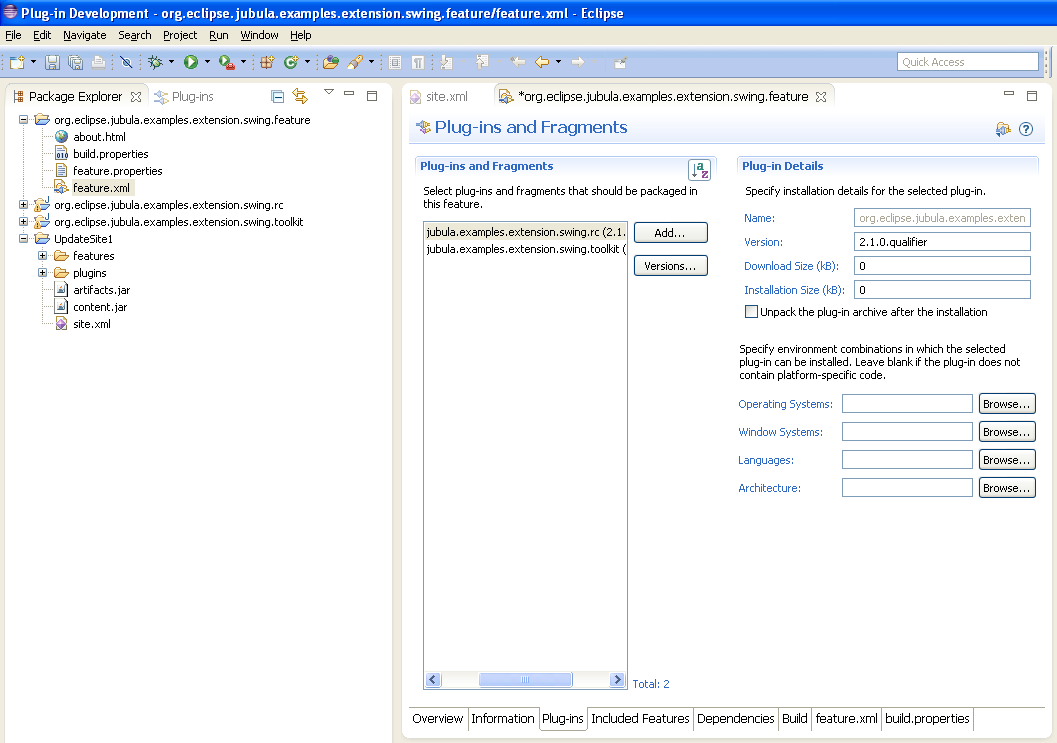Select jubula.examples.extension.swing.toolkit list entry

pos(526,249)
